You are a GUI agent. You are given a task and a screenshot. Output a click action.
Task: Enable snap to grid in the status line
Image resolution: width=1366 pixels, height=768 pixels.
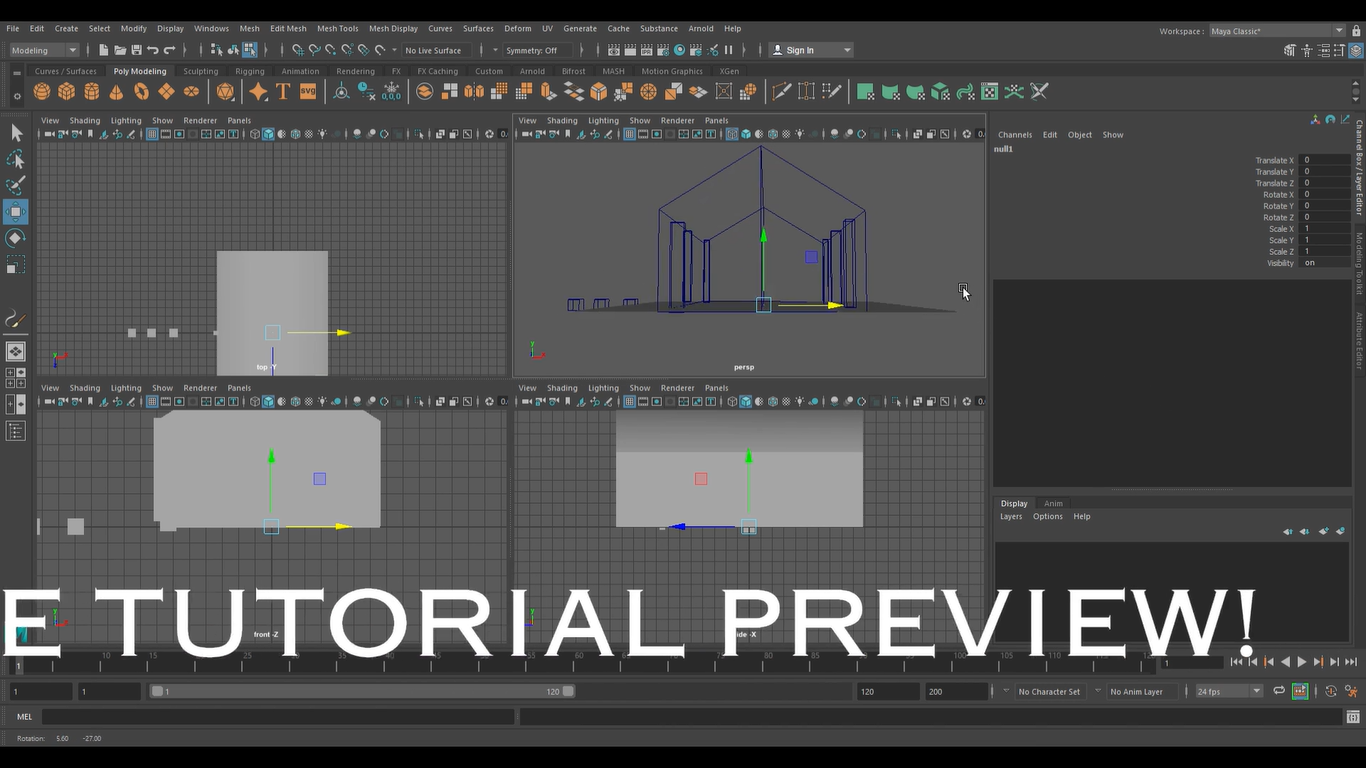coord(298,50)
